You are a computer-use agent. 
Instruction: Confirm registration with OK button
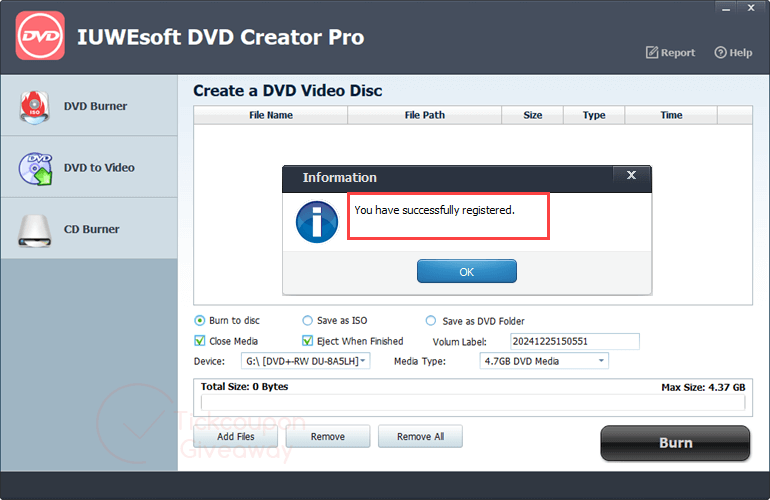(x=467, y=272)
